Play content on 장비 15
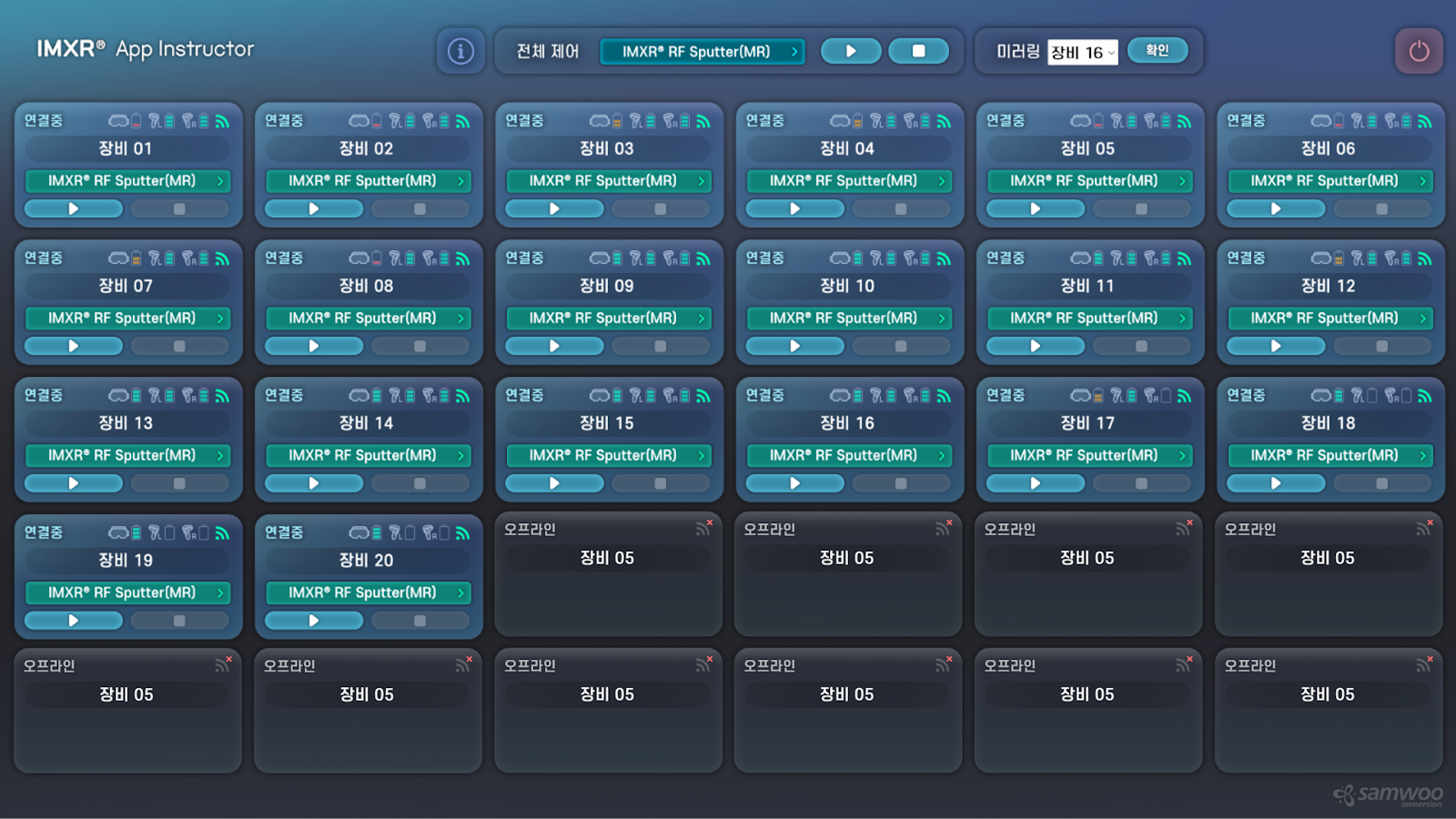The width and height of the screenshot is (1456, 819). (554, 484)
